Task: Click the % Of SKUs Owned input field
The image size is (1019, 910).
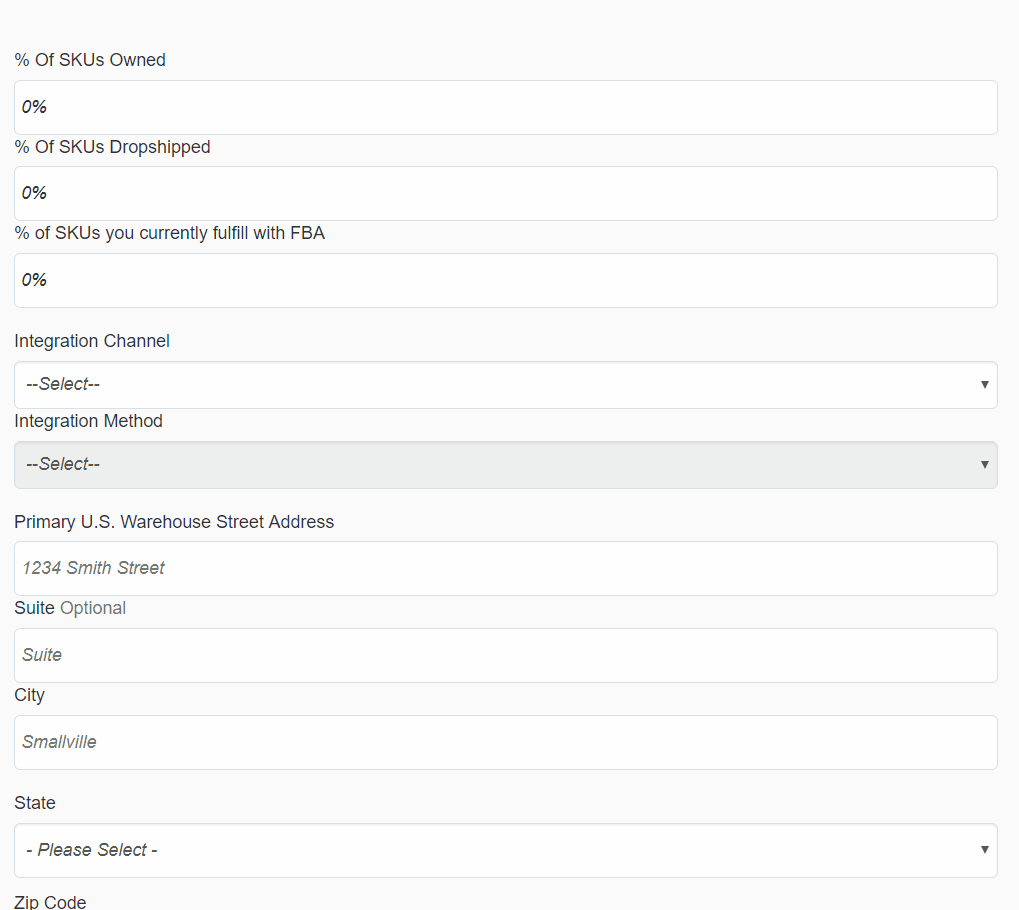Action: [506, 108]
